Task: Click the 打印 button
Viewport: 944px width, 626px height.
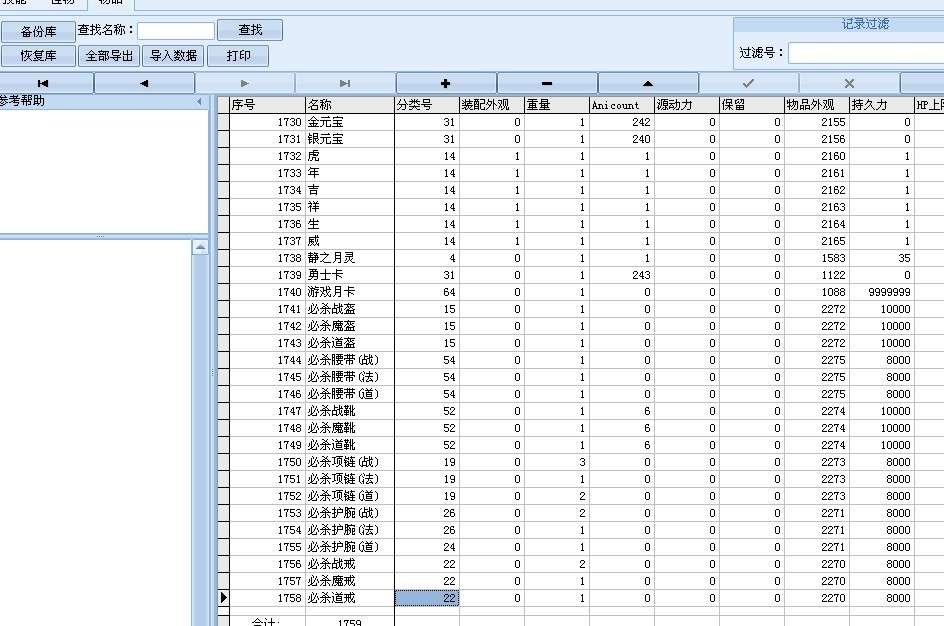Action: pos(238,56)
